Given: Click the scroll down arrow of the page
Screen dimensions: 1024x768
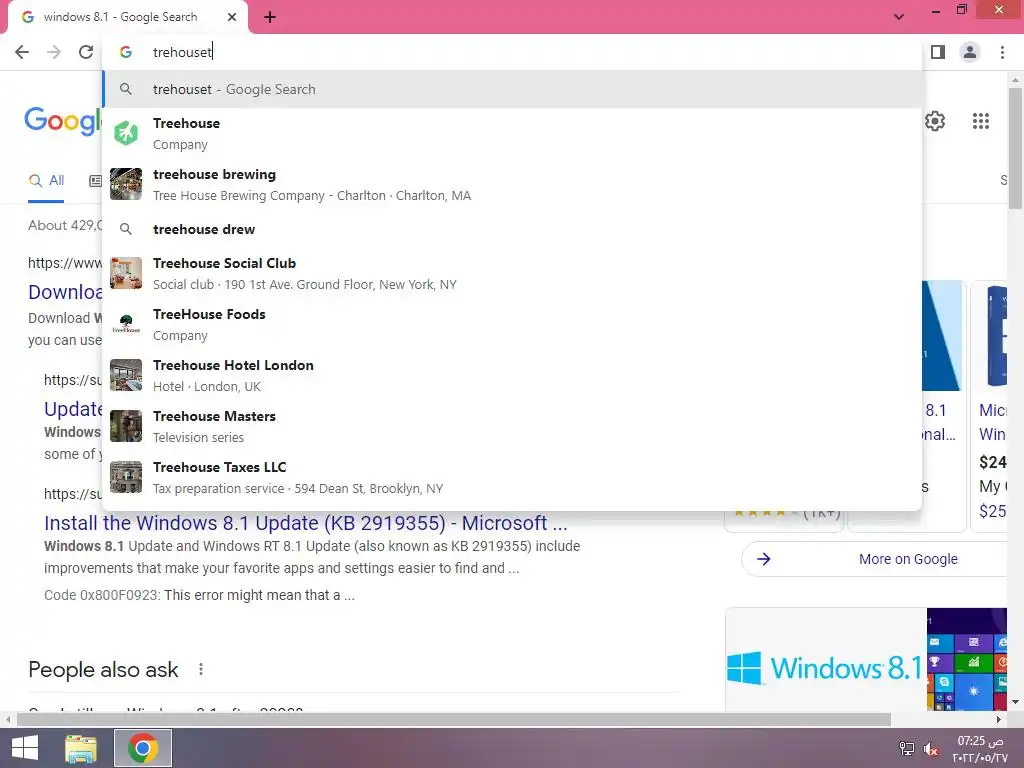Looking at the screenshot, I should click(1015, 702).
